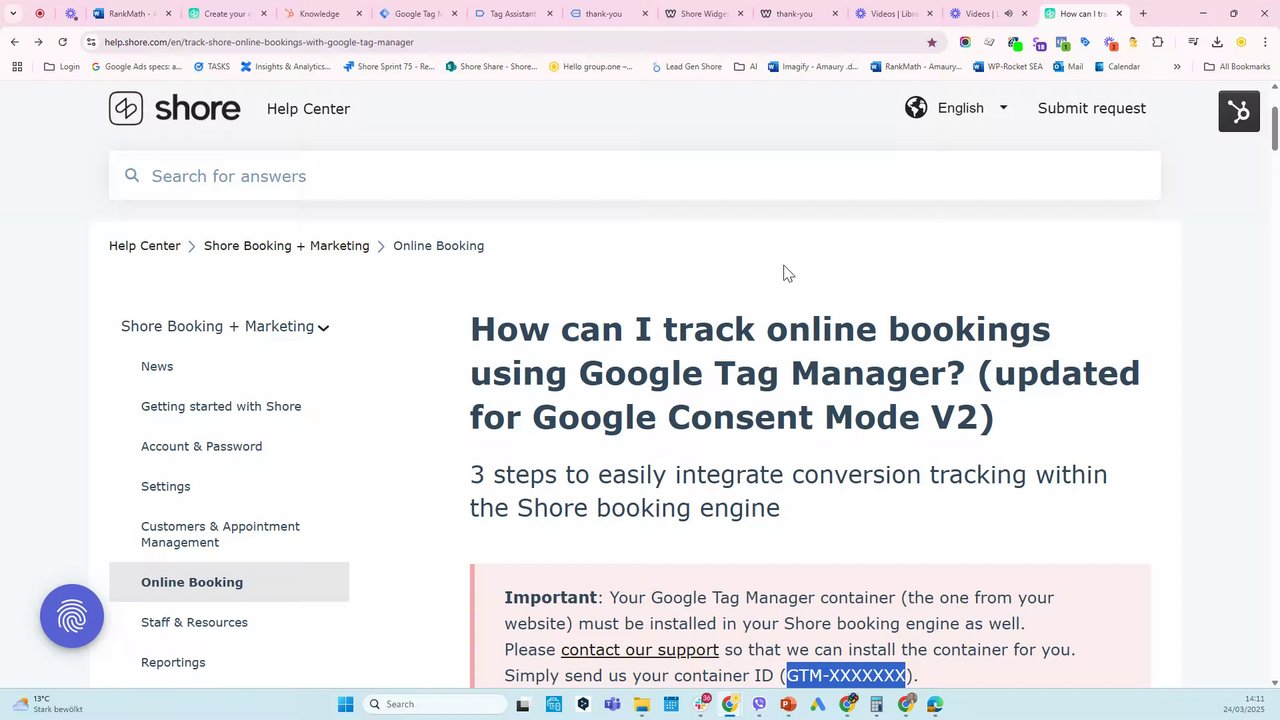
Task: Open the Chrome apps grid in bookmarks bar
Action: coord(17,67)
